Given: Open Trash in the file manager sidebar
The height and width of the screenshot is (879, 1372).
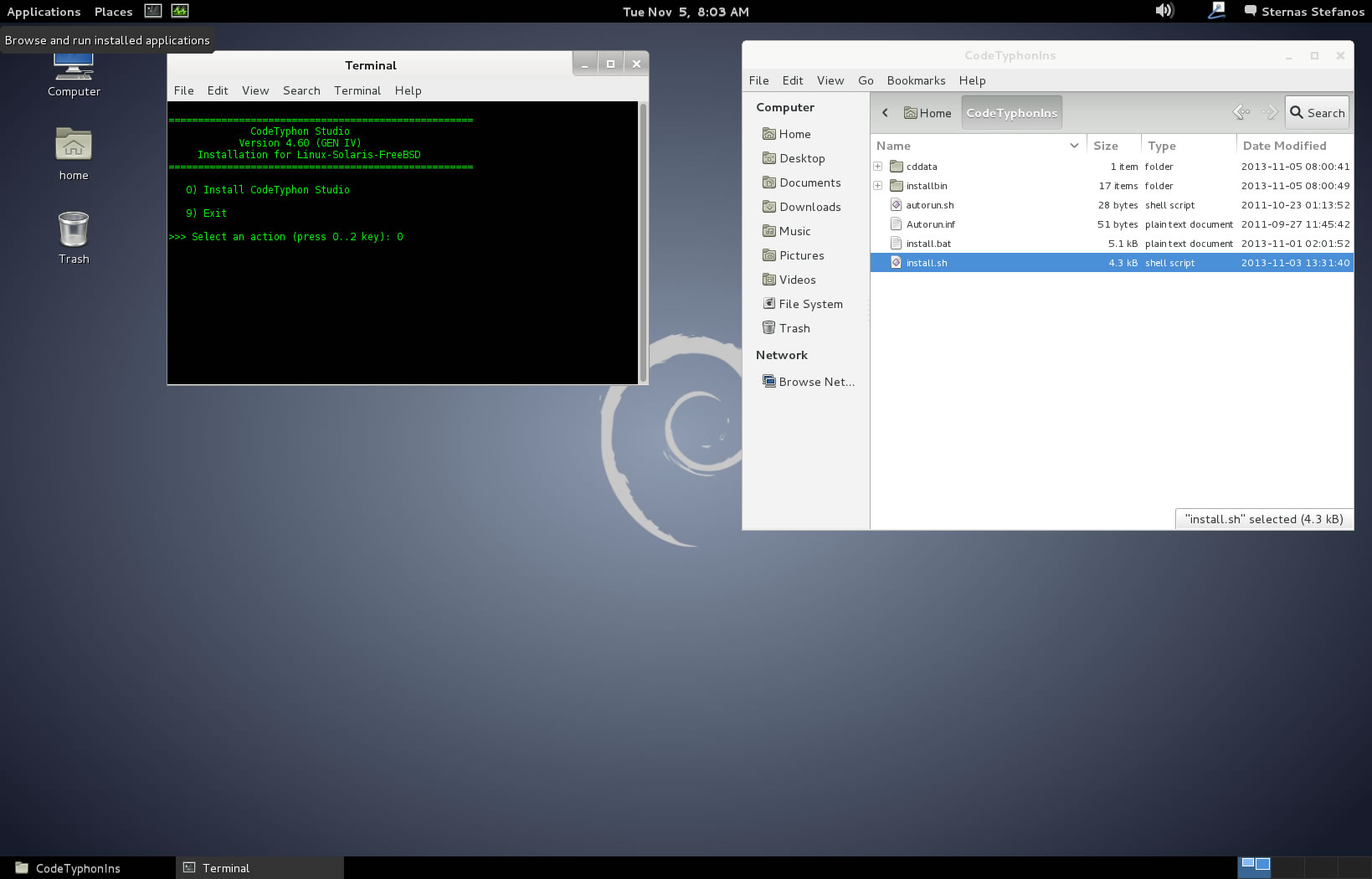Looking at the screenshot, I should point(786,328).
